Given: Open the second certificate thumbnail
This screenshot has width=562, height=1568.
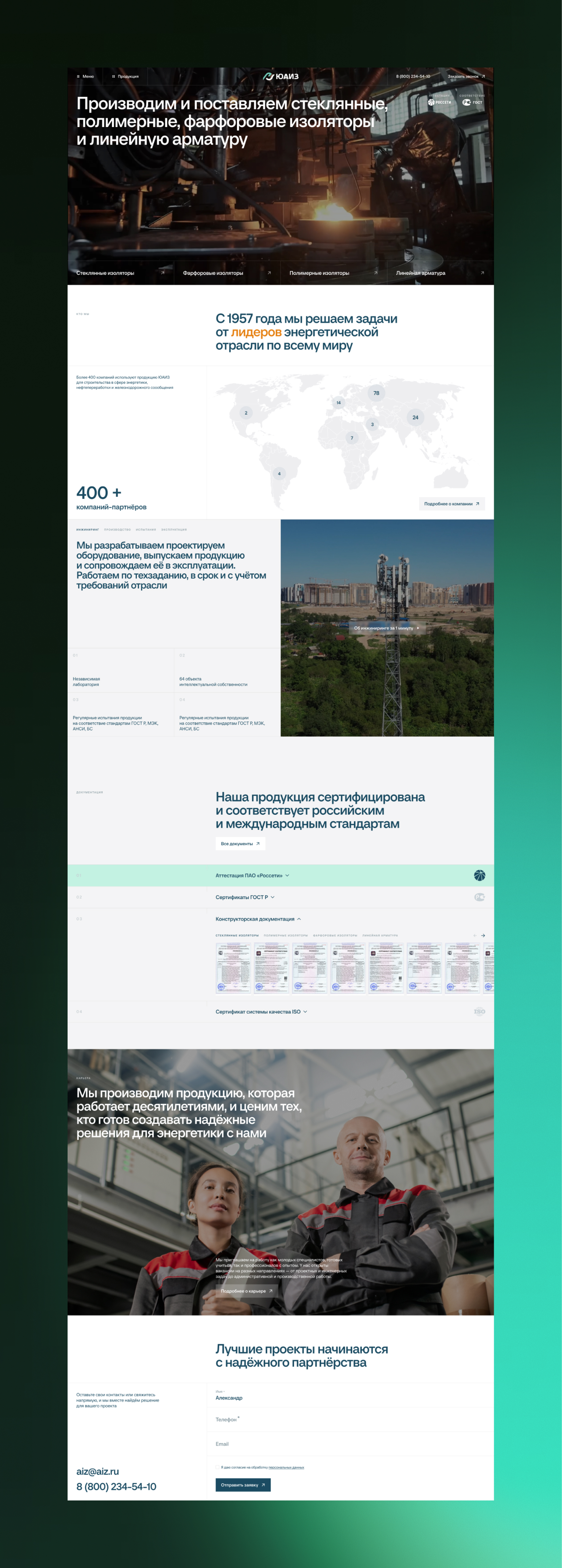Looking at the screenshot, I should click(272, 968).
